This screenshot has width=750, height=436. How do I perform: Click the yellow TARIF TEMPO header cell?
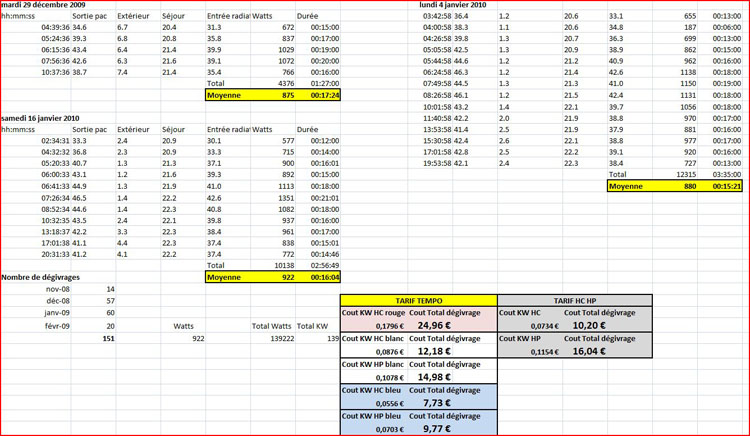[417, 299]
